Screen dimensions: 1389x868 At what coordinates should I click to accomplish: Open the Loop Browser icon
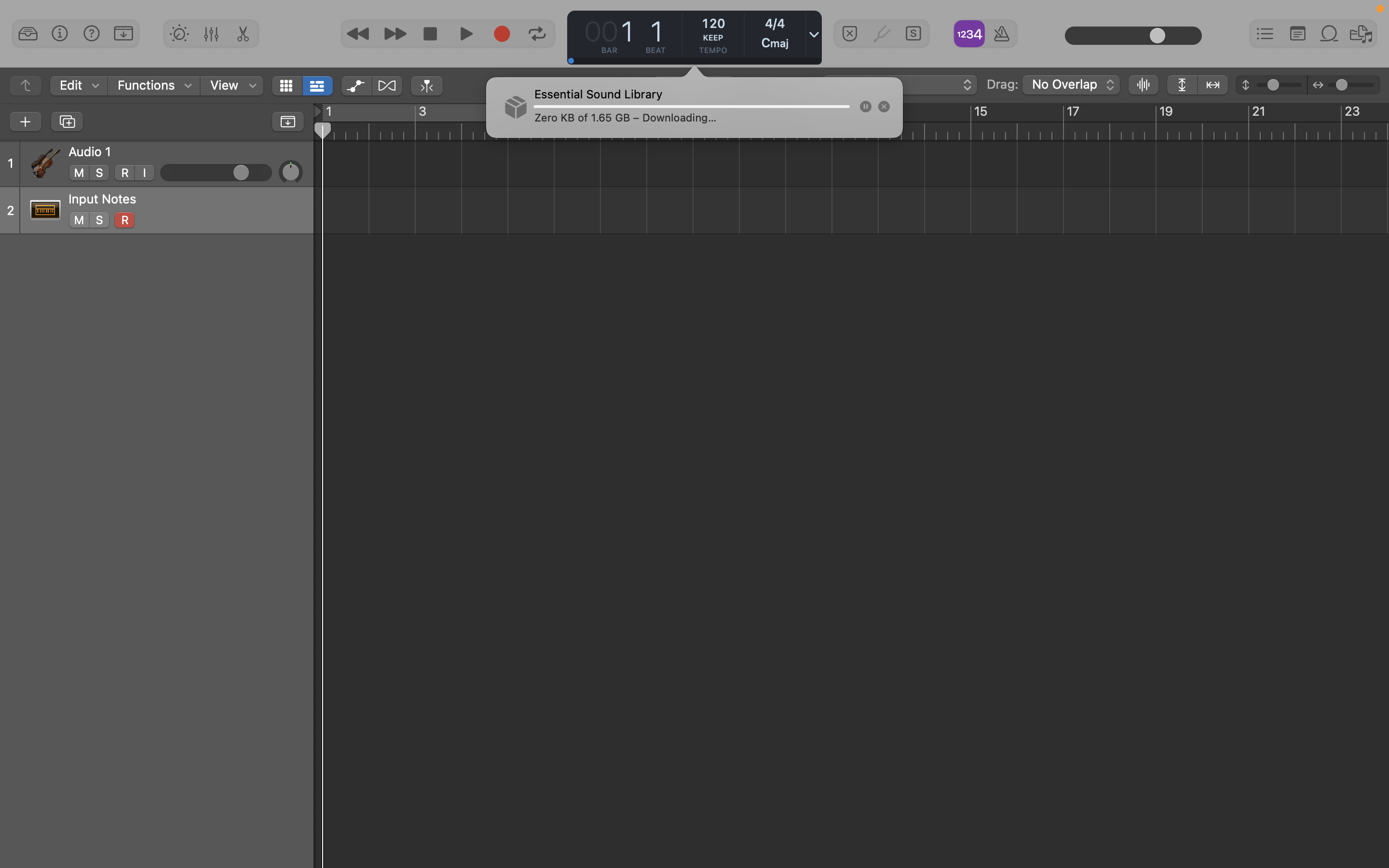(x=1328, y=34)
